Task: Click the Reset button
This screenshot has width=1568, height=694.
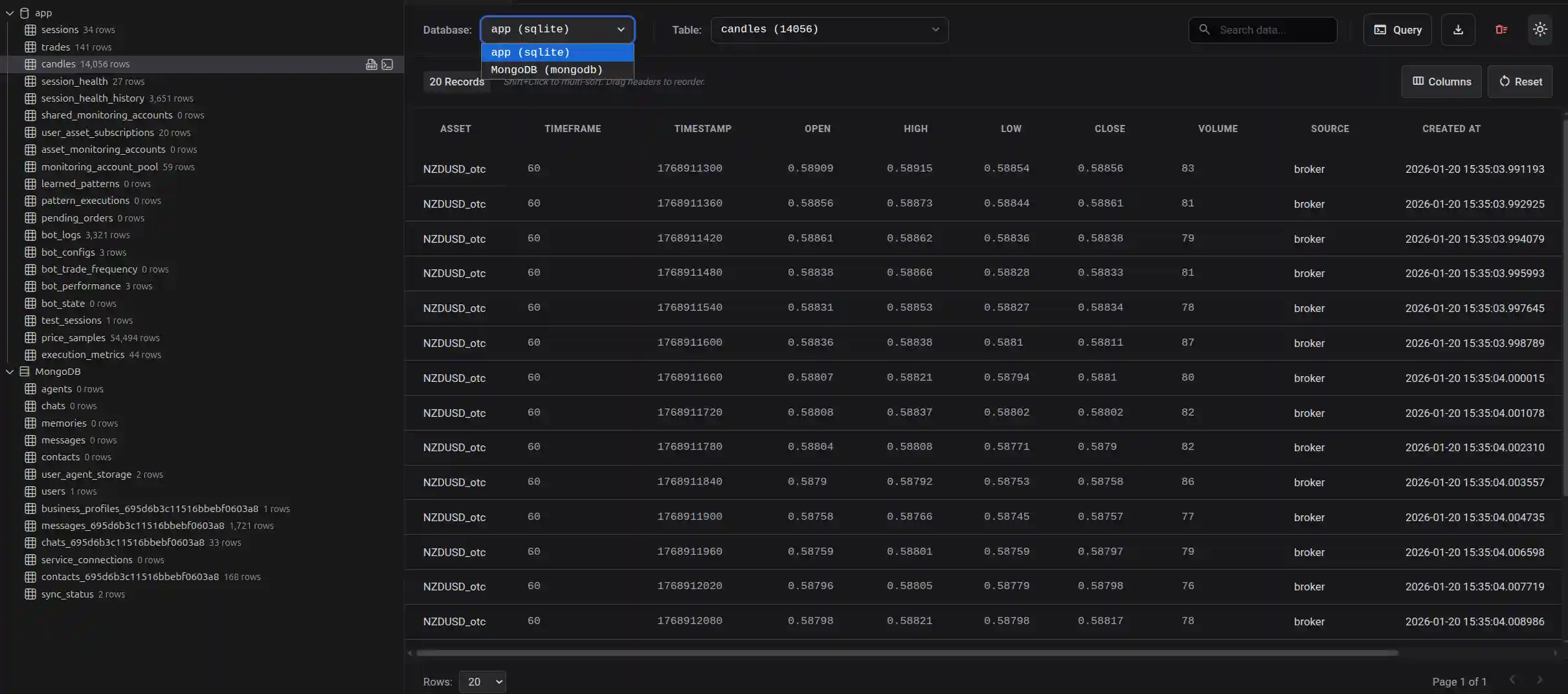Action: click(1519, 82)
